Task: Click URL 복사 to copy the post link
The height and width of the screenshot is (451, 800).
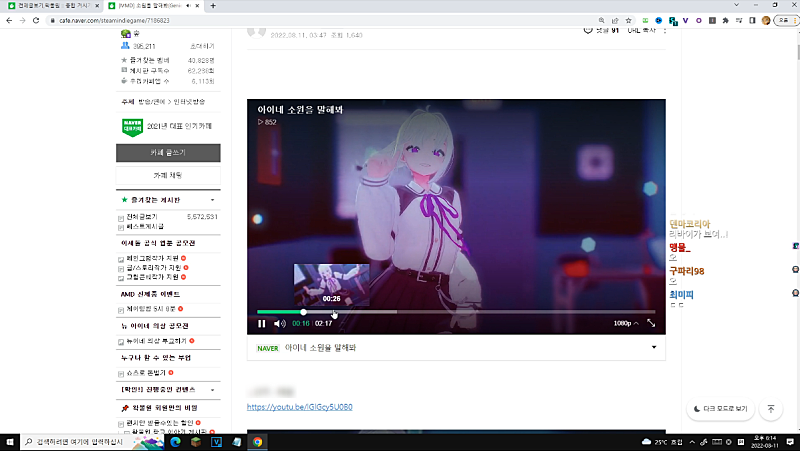Action: [x=641, y=31]
